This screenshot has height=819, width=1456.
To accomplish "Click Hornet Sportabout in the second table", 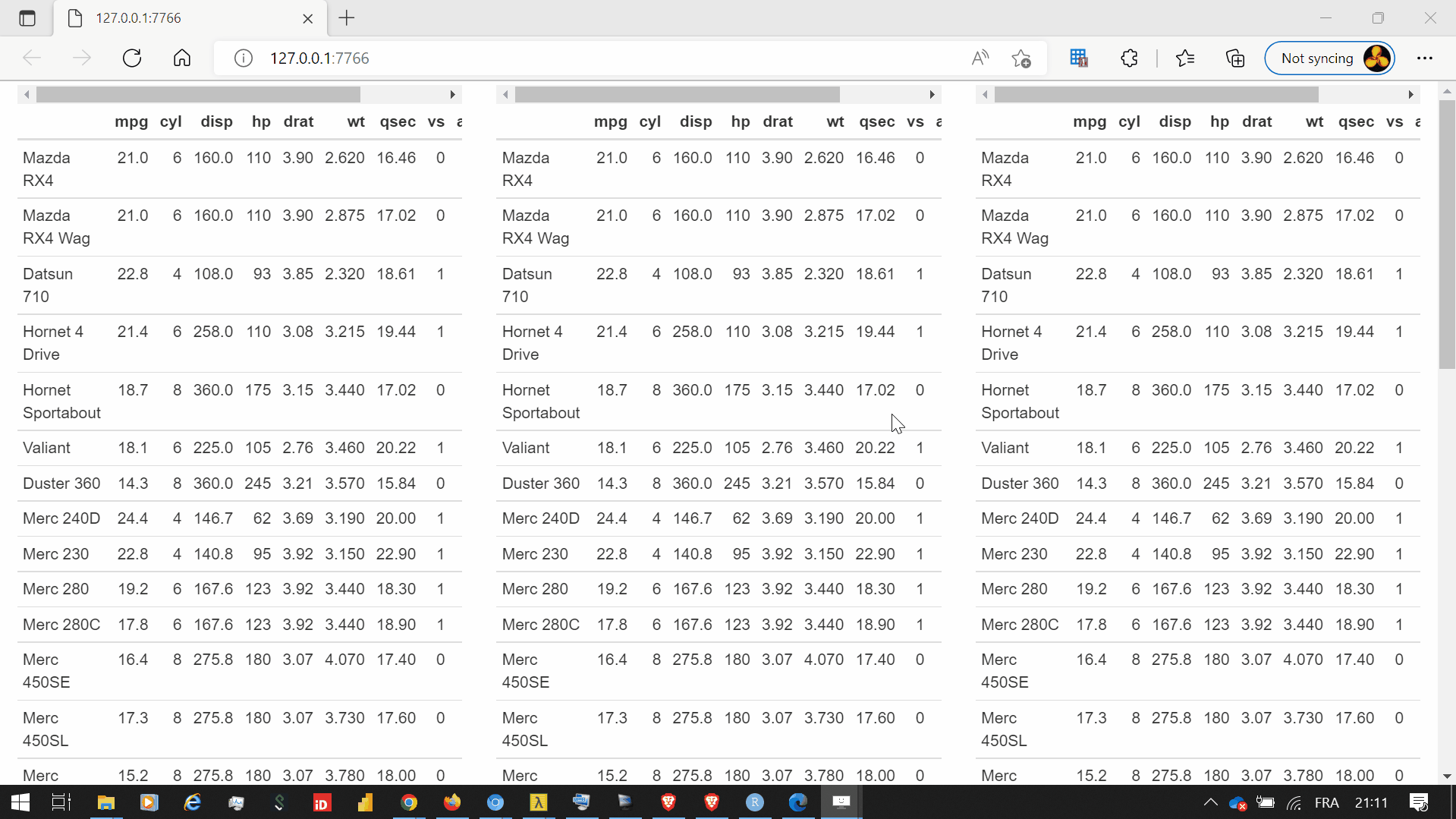I will click(x=540, y=402).
